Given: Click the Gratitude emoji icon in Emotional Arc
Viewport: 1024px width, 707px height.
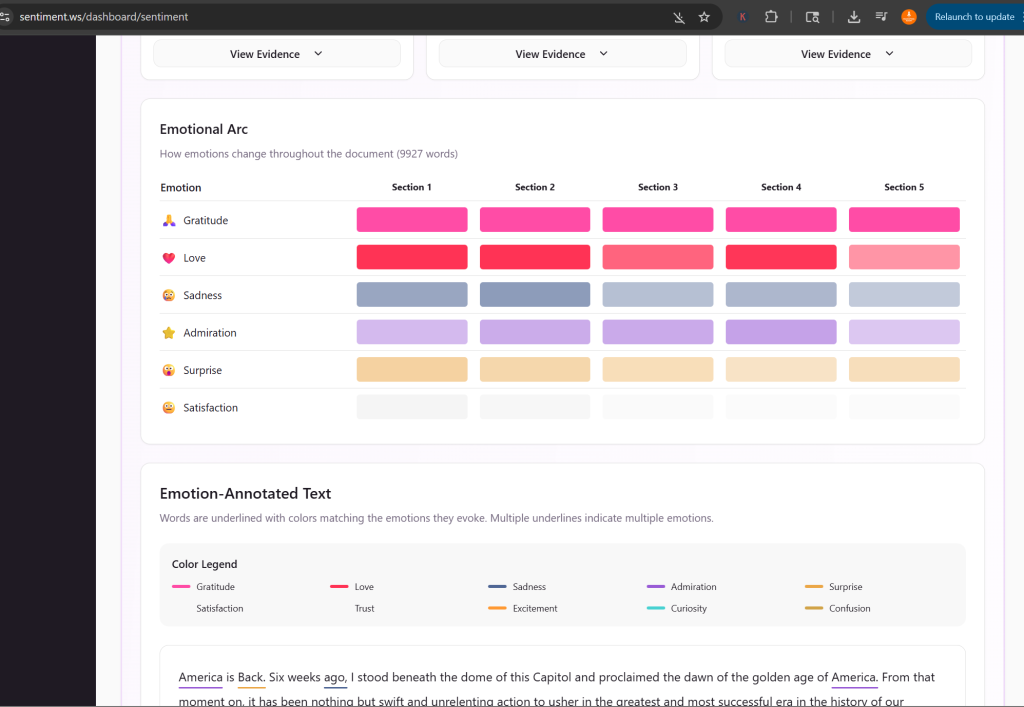Looking at the screenshot, I should click(168, 220).
